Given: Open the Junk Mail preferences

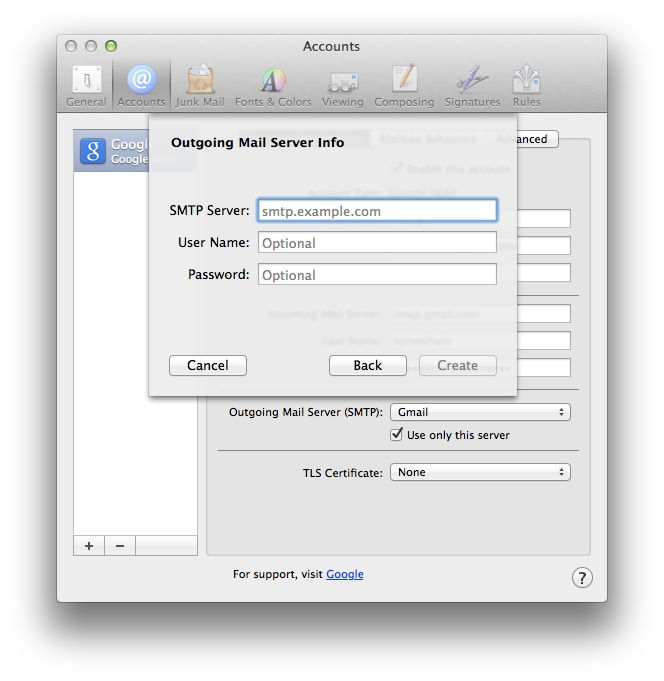Looking at the screenshot, I should pos(200,86).
